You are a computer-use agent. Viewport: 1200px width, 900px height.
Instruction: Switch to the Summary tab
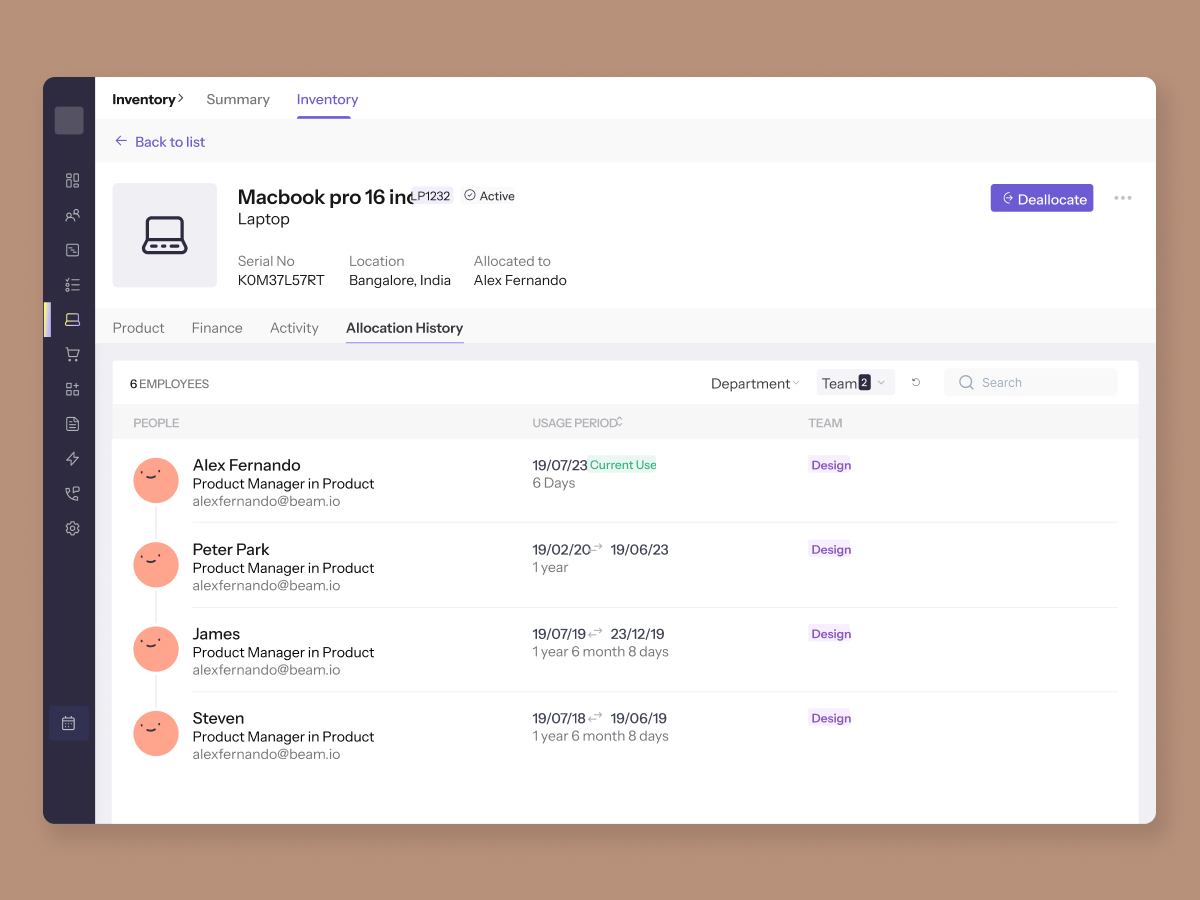tap(238, 100)
